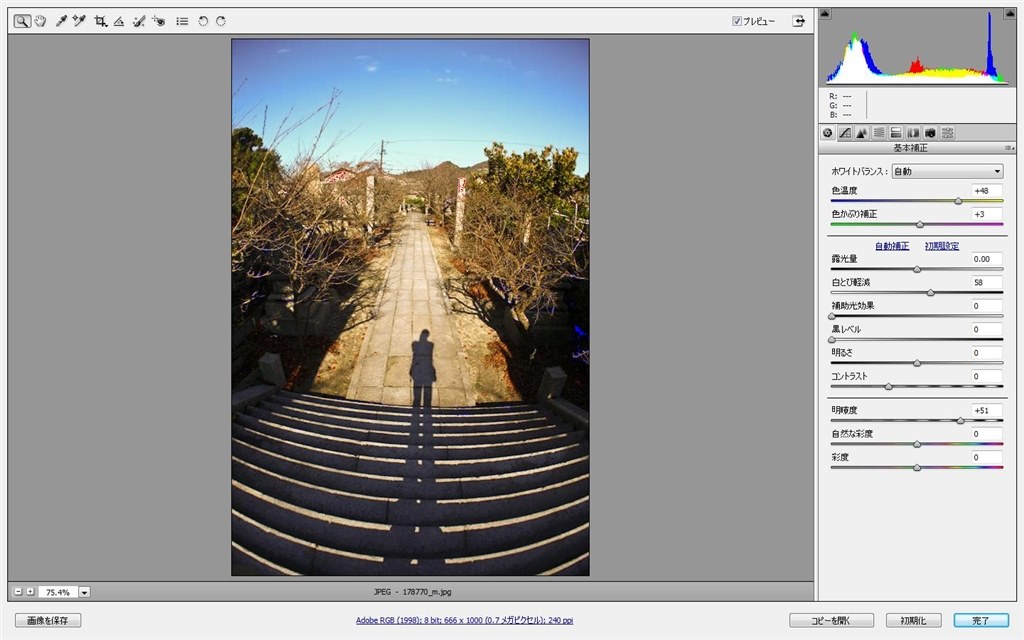Open the zoom level dropdown arrow
Screen dimensions: 1024x640
(84, 592)
